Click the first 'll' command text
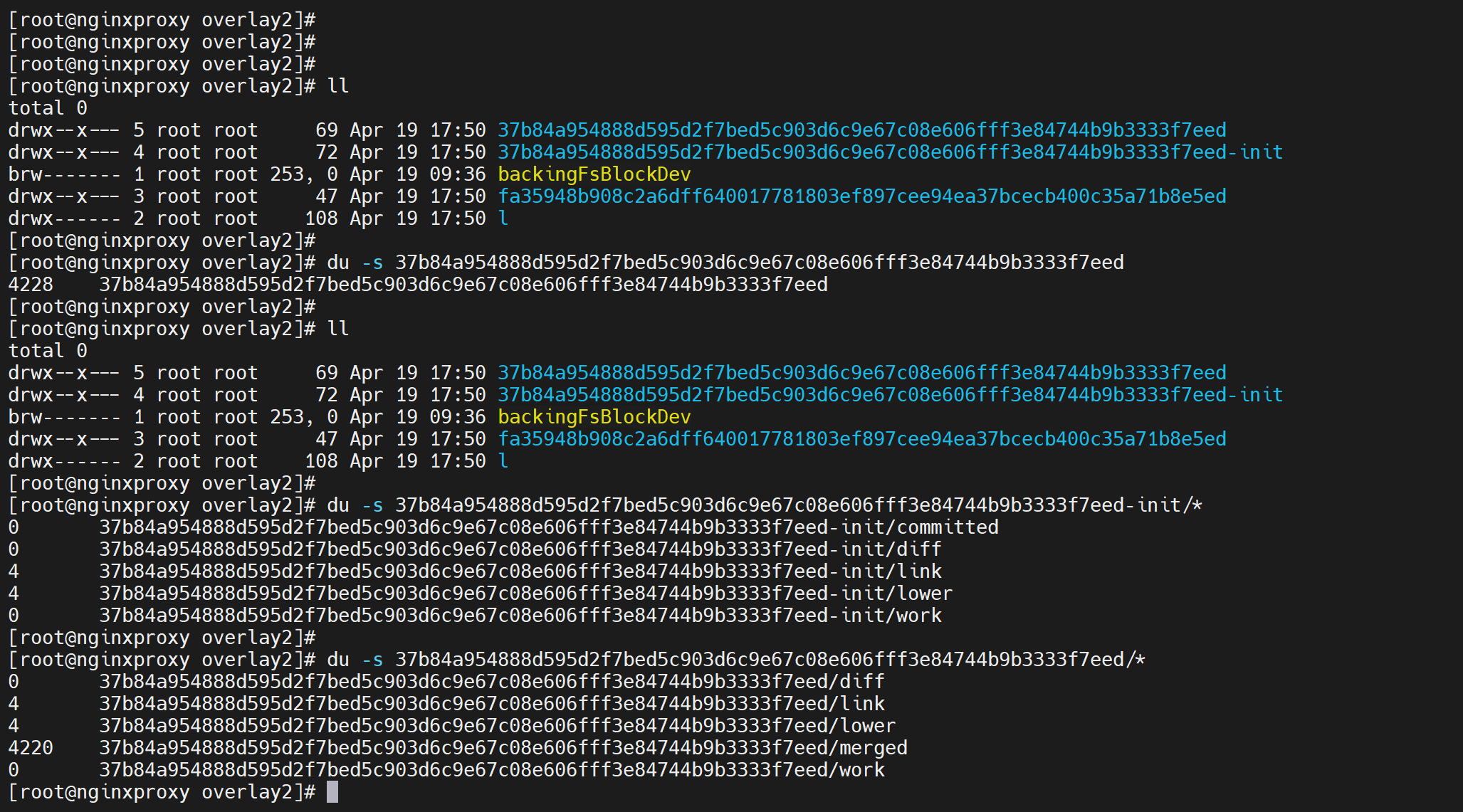 pyautogui.click(x=338, y=86)
